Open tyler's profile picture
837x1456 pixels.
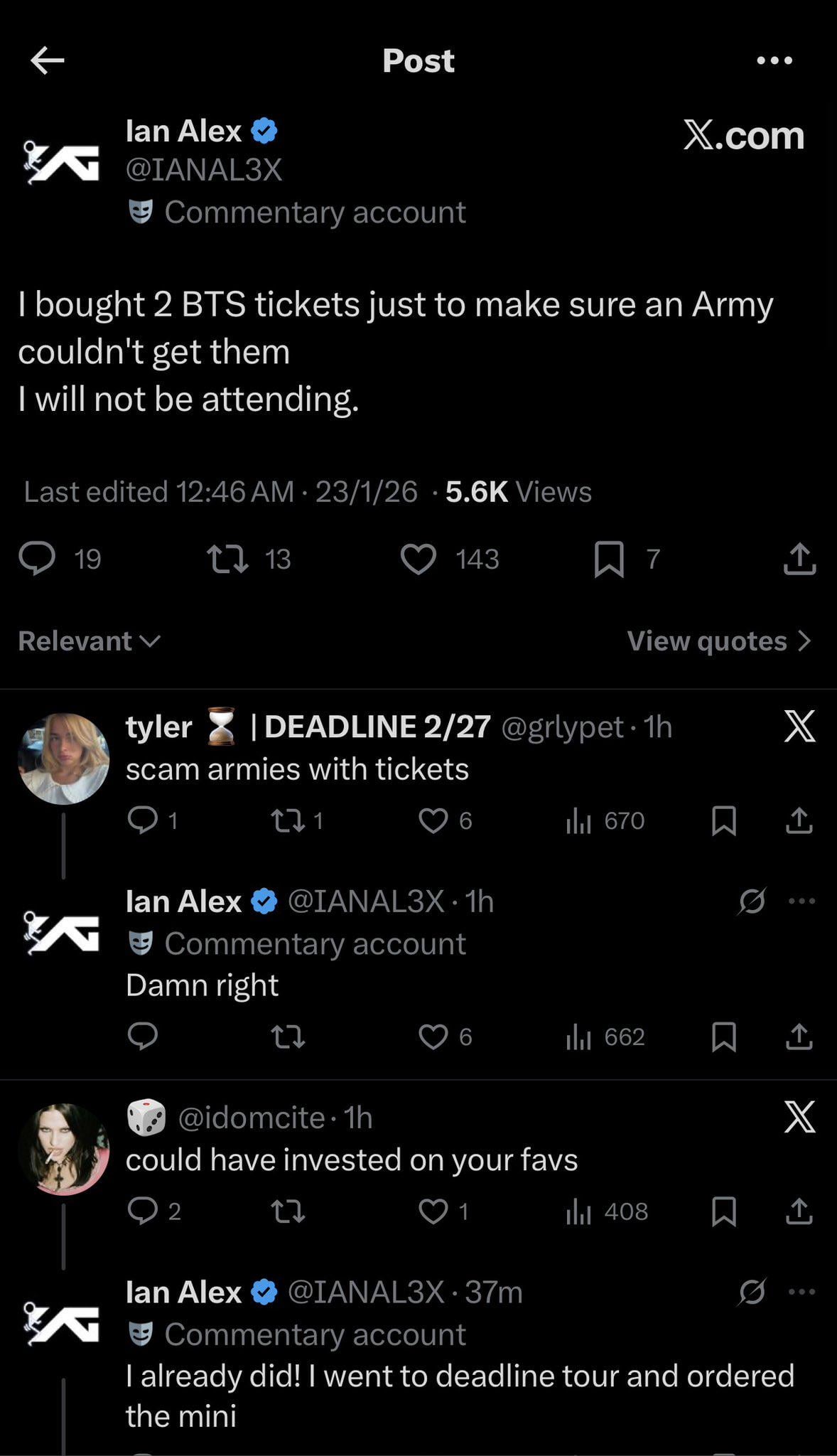[x=64, y=759]
